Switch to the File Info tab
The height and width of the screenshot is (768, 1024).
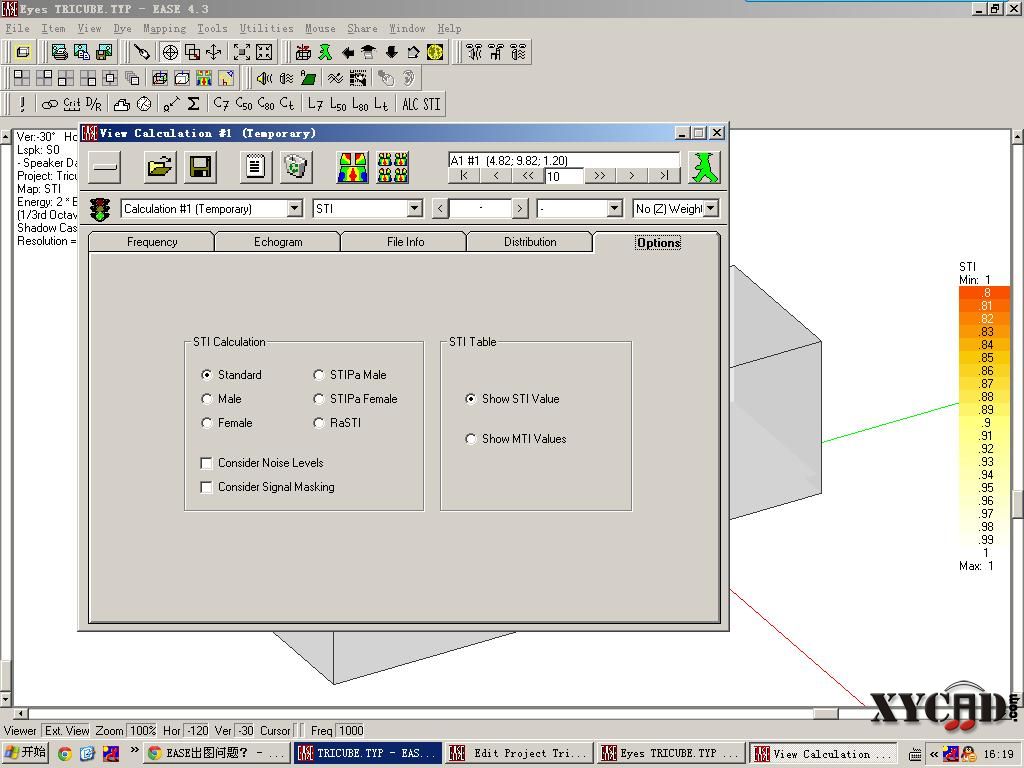tap(405, 242)
